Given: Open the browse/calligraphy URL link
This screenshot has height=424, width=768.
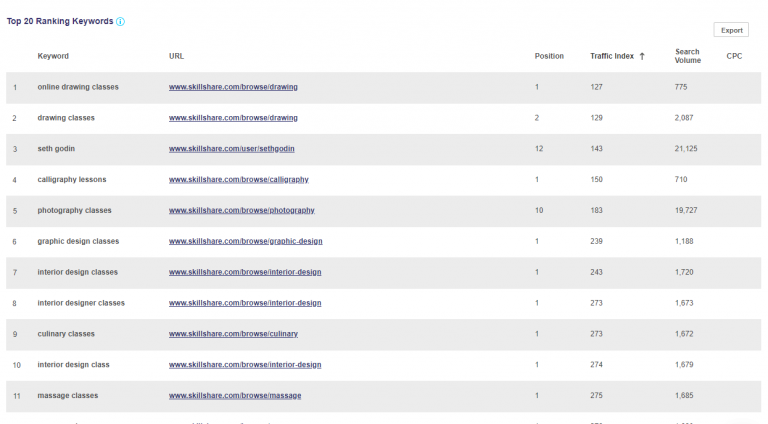Looking at the screenshot, I should point(238,180).
